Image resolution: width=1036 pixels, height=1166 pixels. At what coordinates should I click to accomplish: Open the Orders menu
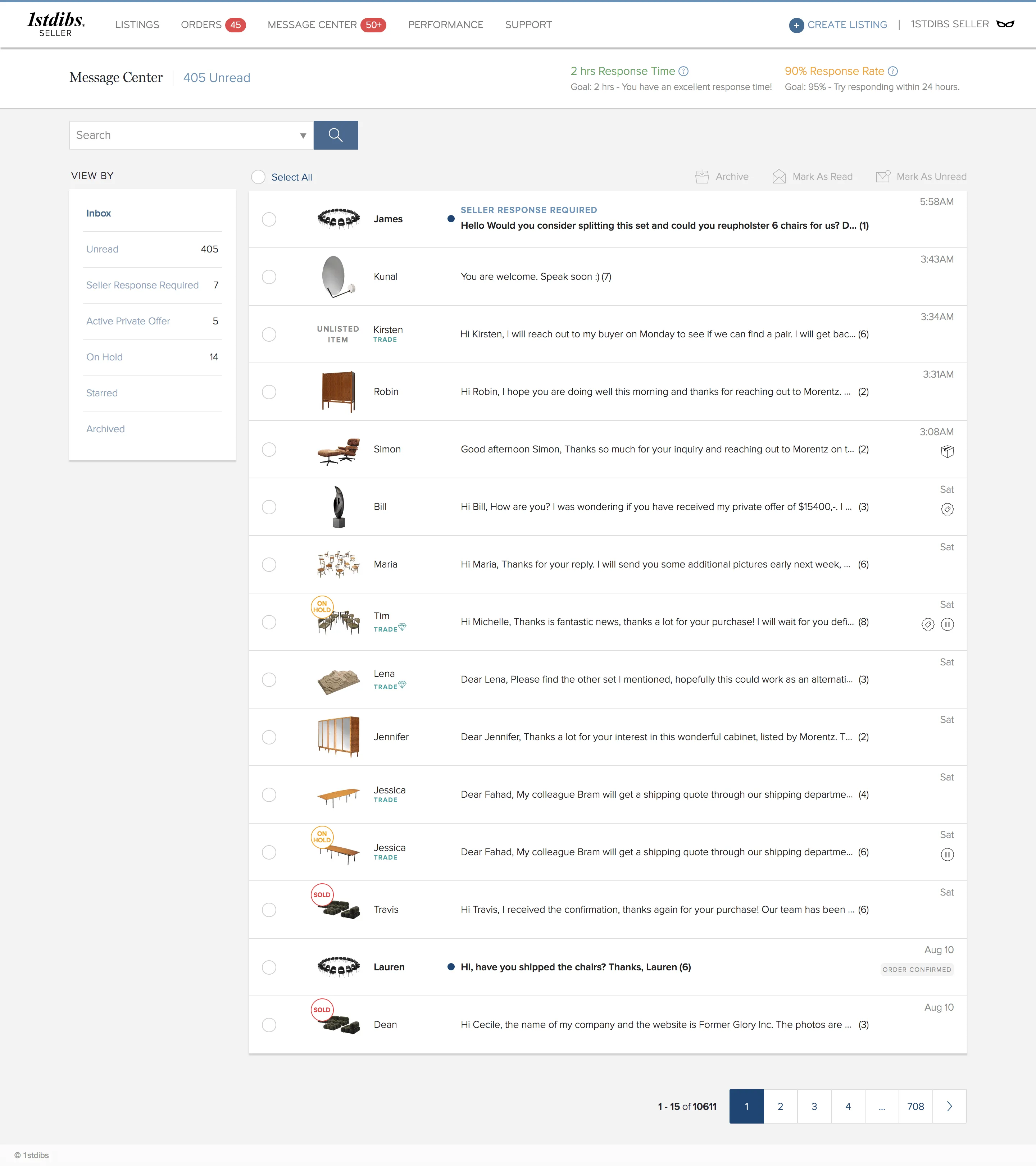[213, 24]
